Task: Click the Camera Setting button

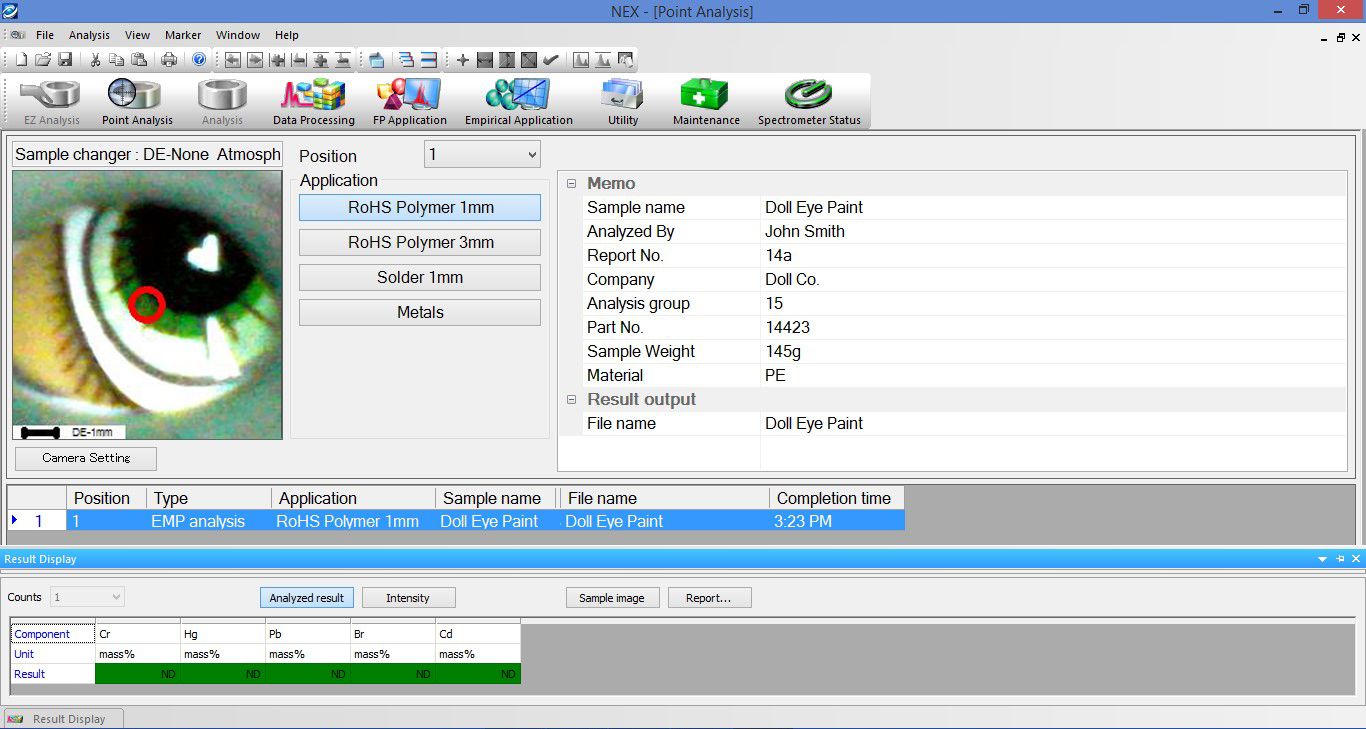Action: pos(86,458)
